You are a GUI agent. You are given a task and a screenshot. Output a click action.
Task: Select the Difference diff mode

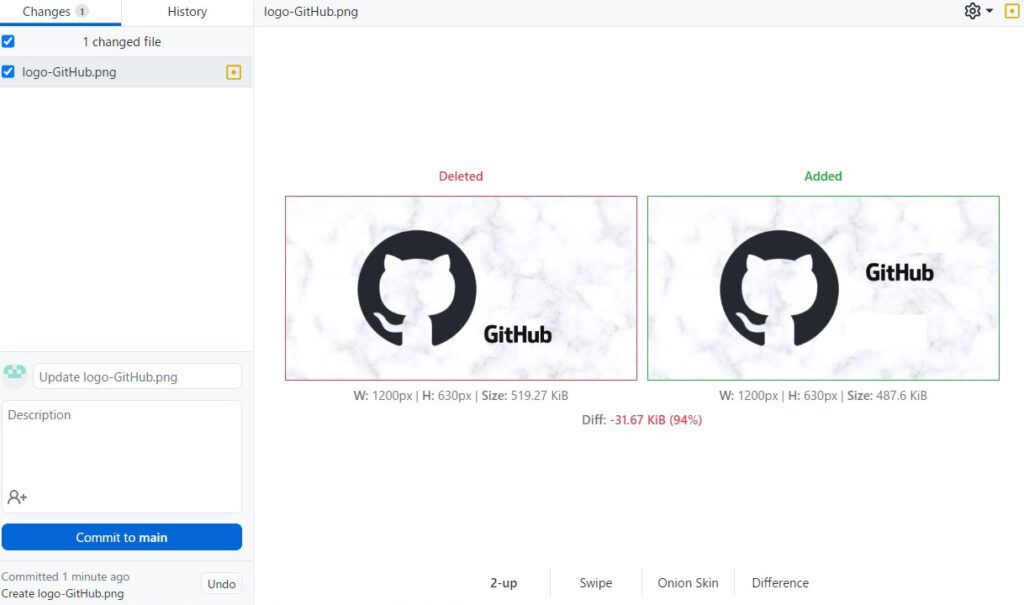(x=780, y=583)
